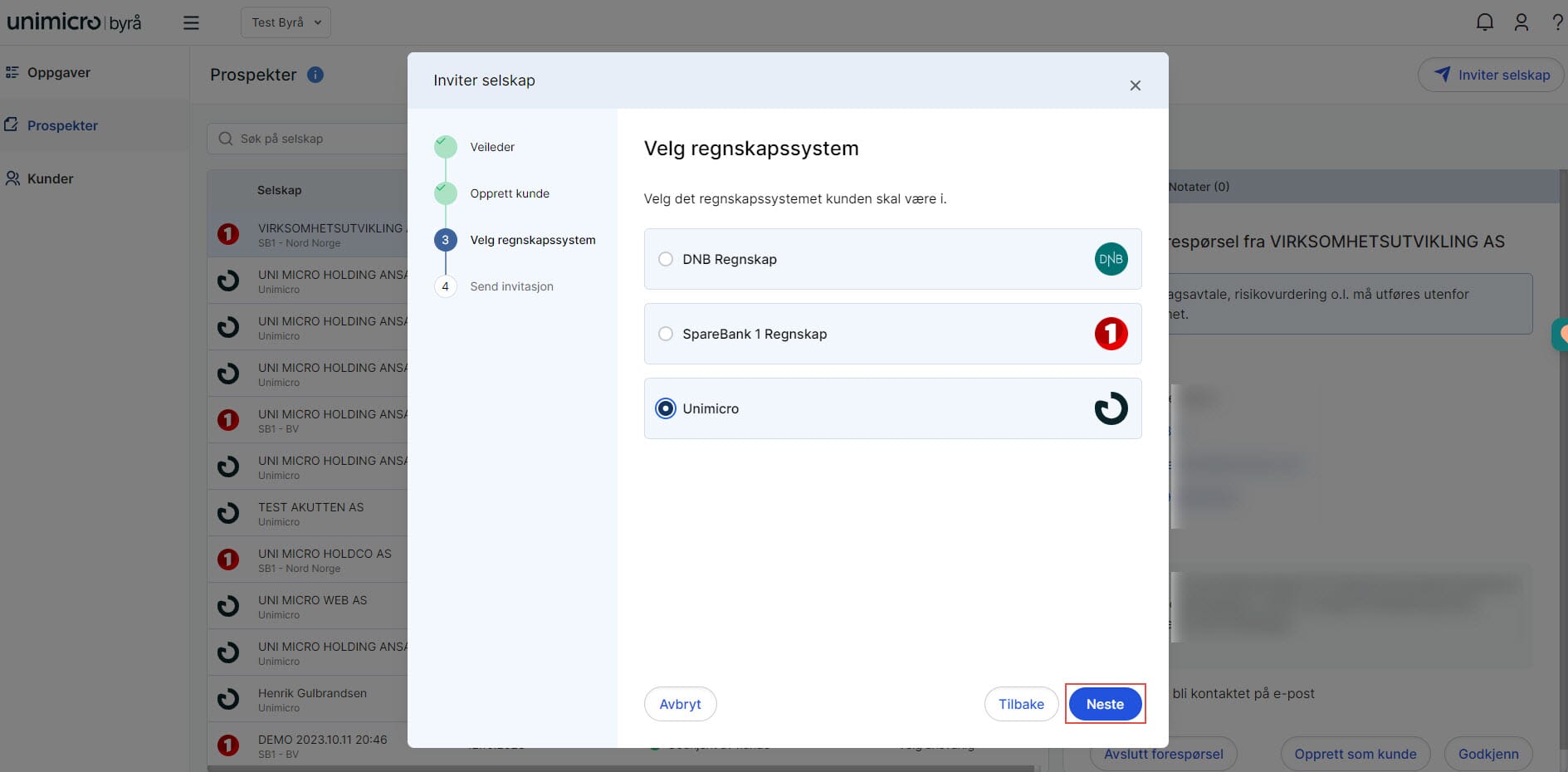Image resolution: width=1568 pixels, height=772 pixels.
Task: Open notifications via the bell icon
Action: point(1485,22)
